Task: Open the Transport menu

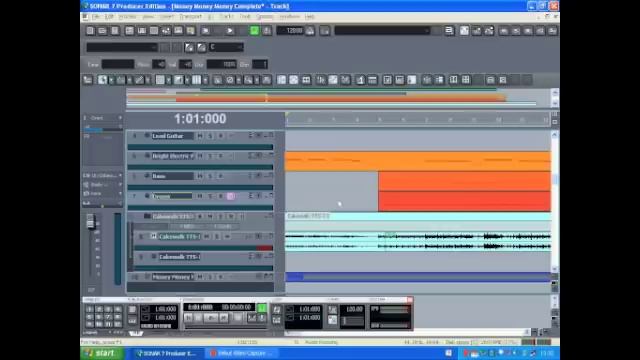Action: (191, 17)
